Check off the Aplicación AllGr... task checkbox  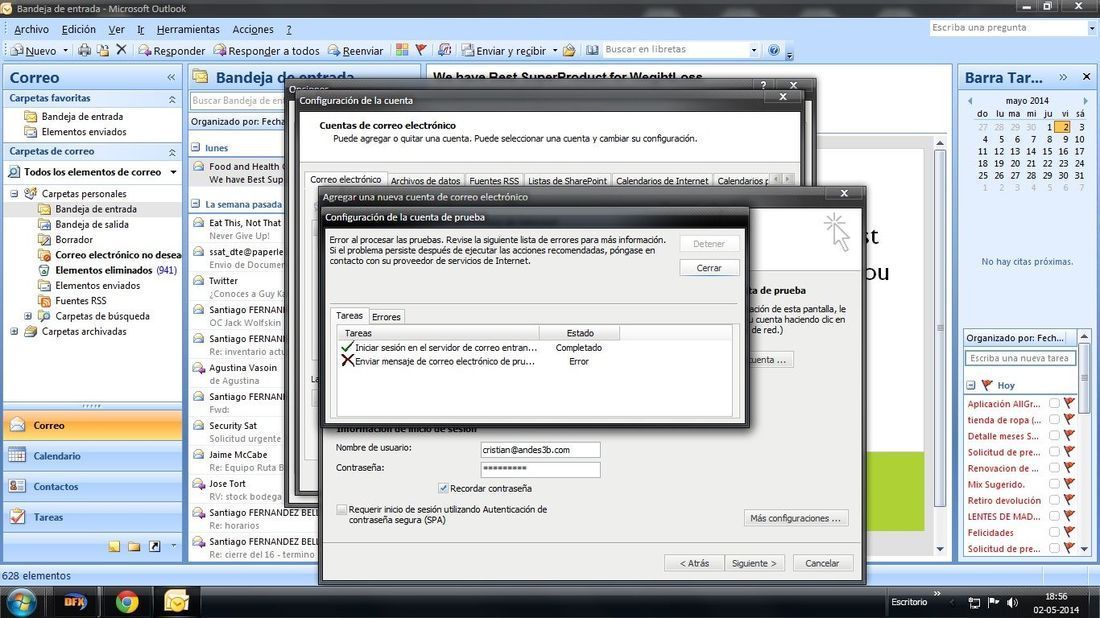click(x=1054, y=404)
